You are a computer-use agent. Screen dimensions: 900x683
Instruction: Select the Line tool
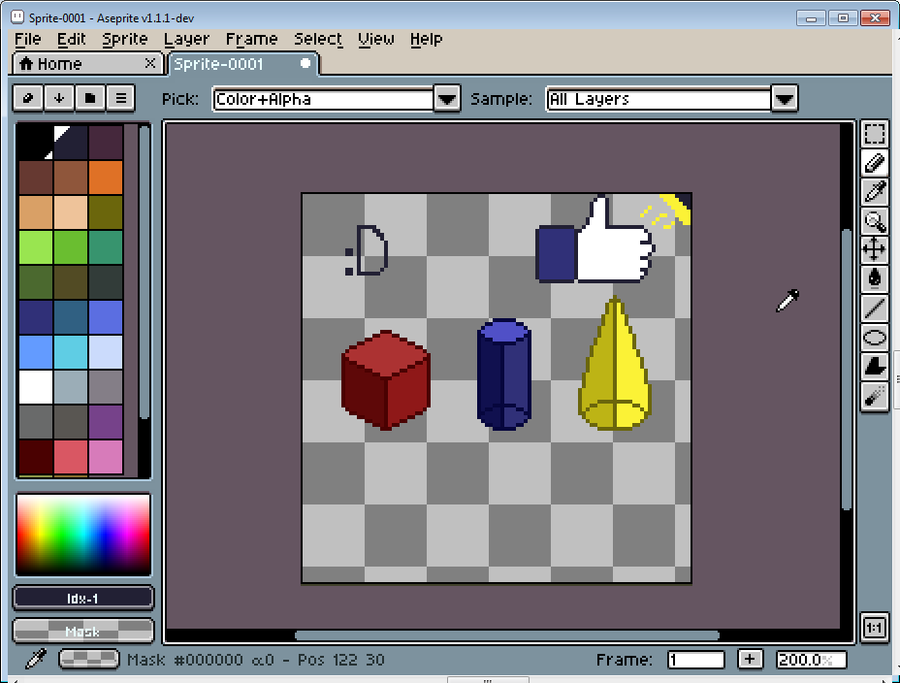[x=874, y=308]
